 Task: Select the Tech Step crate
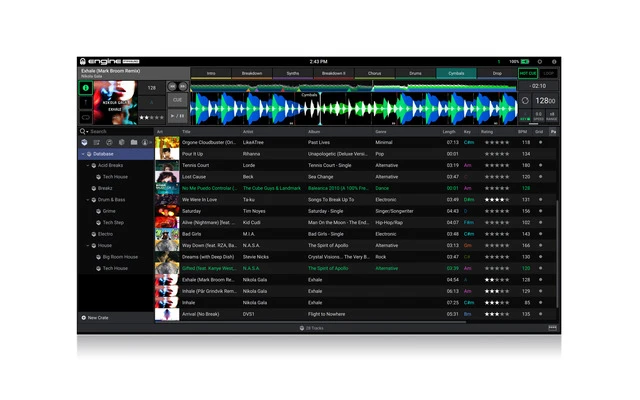[x=113, y=222]
